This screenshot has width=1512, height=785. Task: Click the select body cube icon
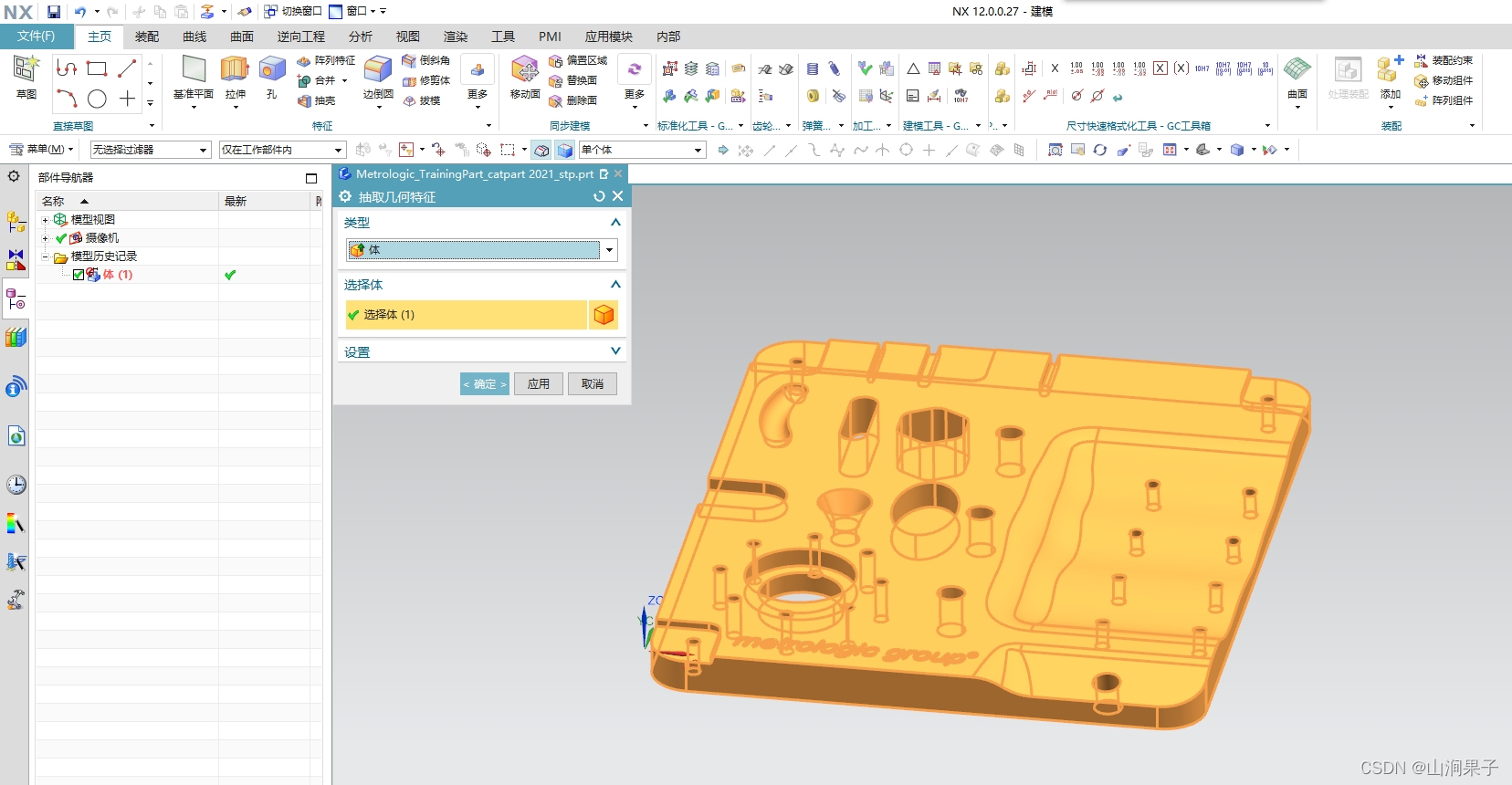pos(604,315)
